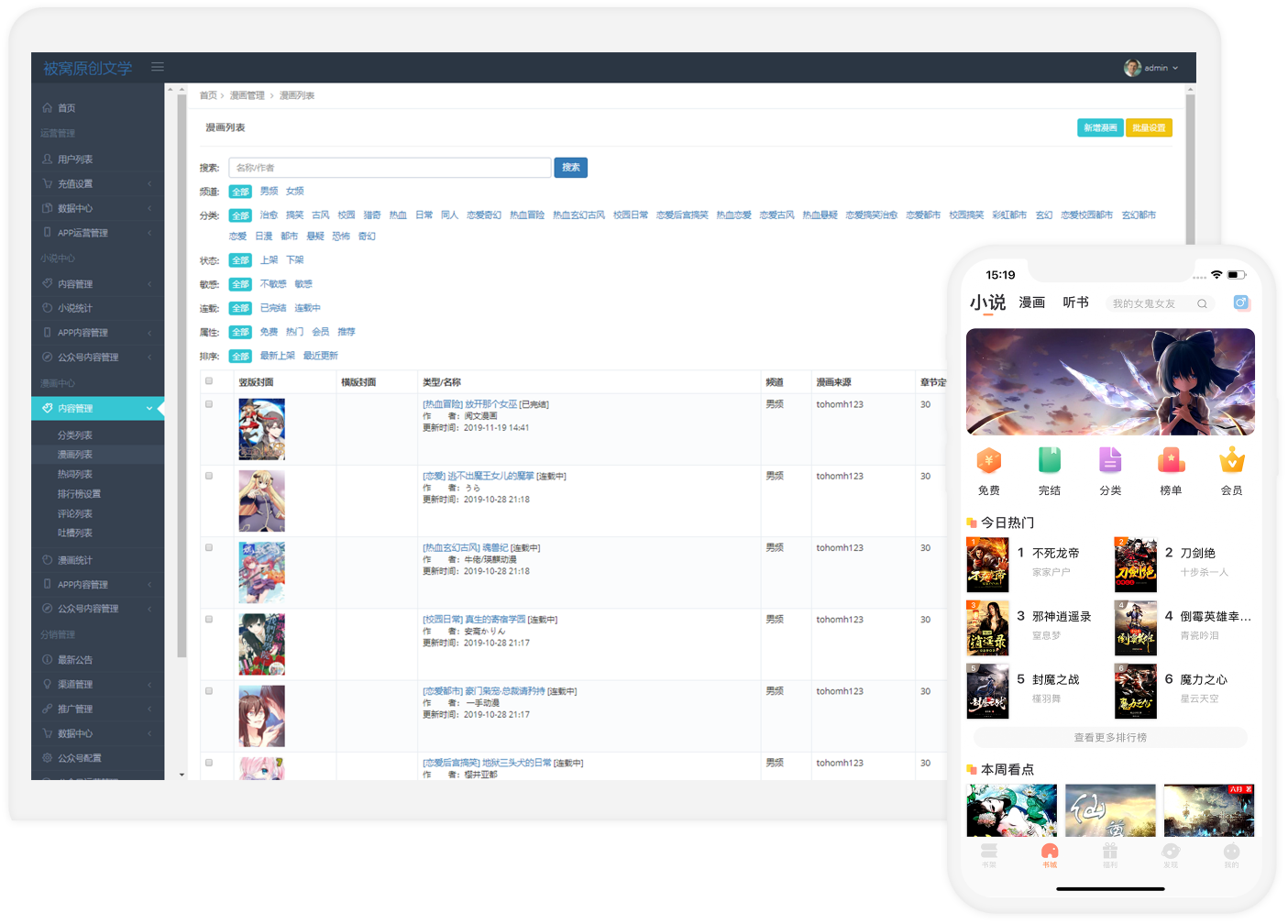The height and width of the screenshot is (924, 1288).
Task: Switch to the 听书 tab on the phone
Action: tap(1075, 302)
